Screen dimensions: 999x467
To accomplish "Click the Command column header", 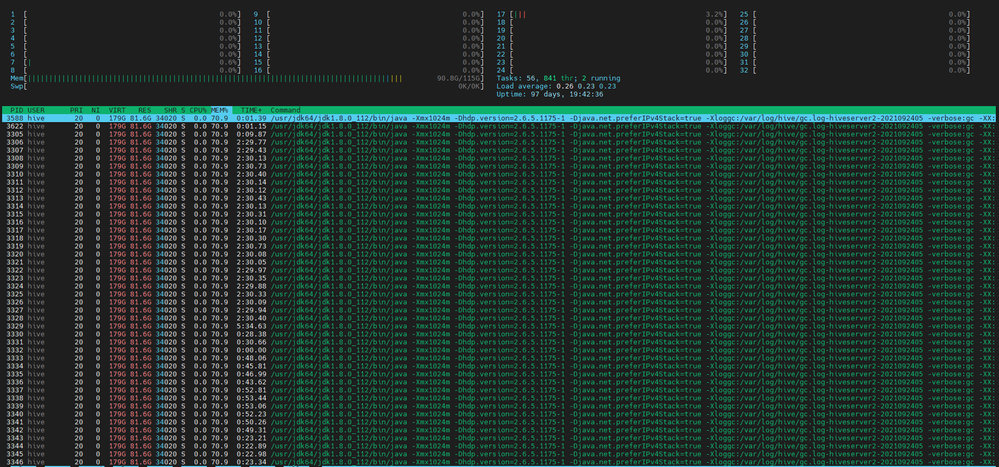I will coord(285,110).
